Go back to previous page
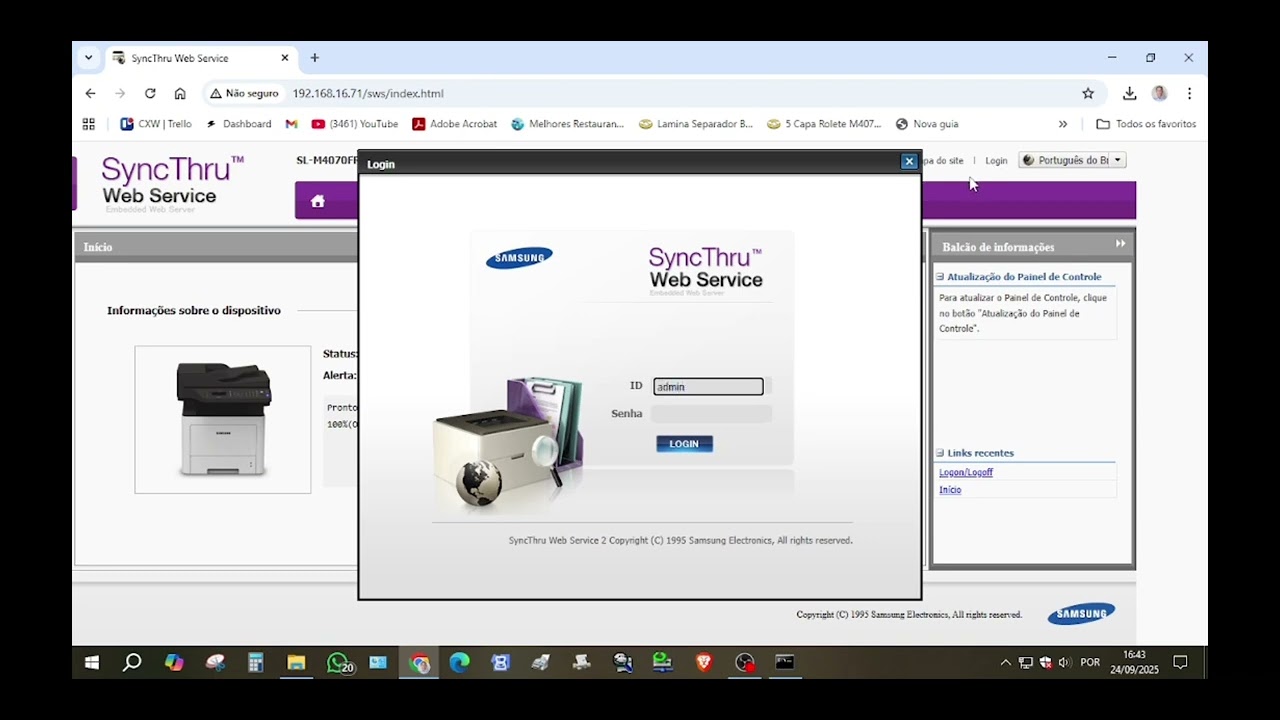The image size is (1280, 720). 90,93
